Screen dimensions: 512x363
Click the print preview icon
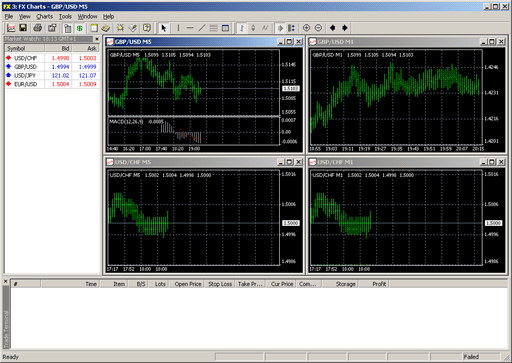[x=52, y=28]
